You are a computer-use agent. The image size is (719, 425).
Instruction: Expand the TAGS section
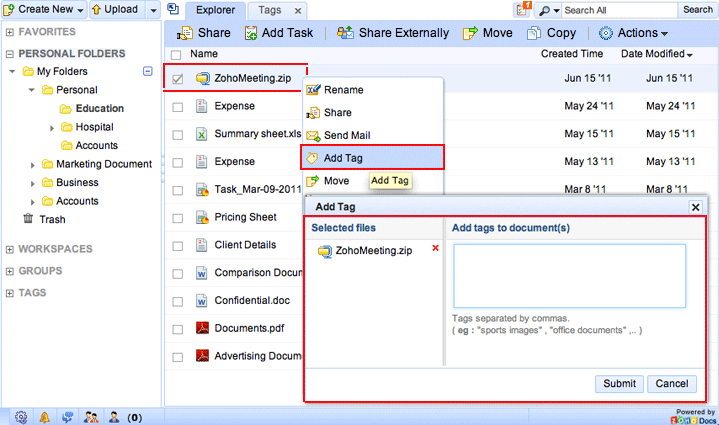point(9,293)
